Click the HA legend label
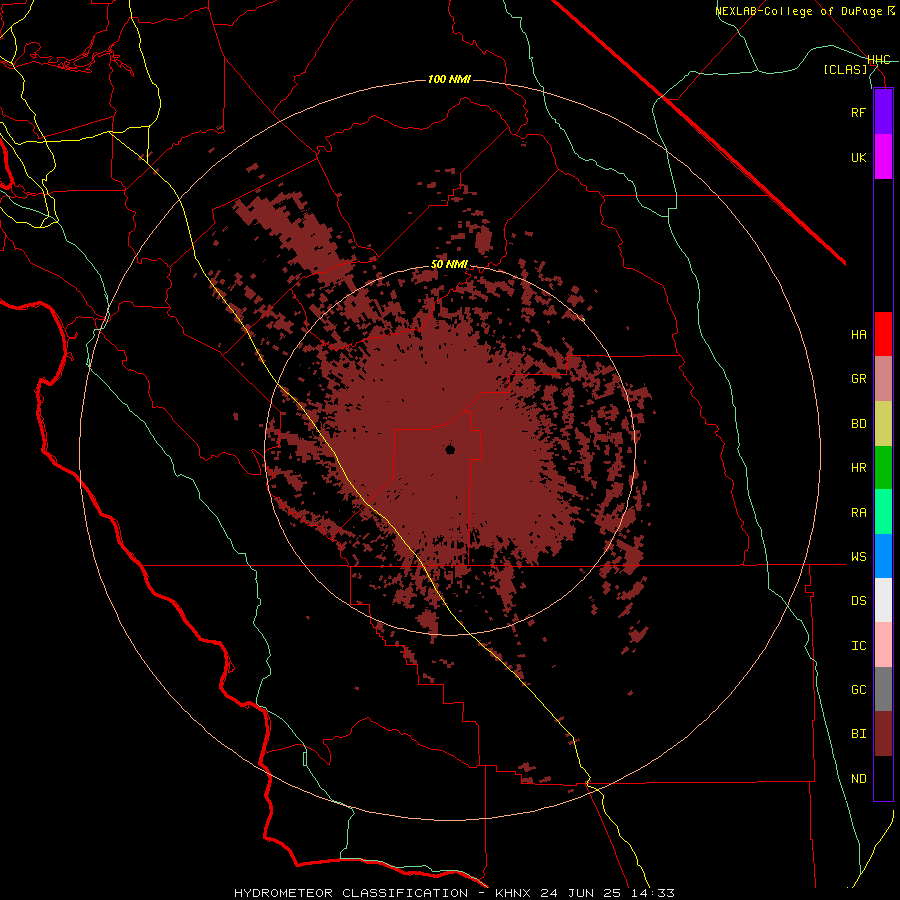900x900 pixels. tap(858, 335)
